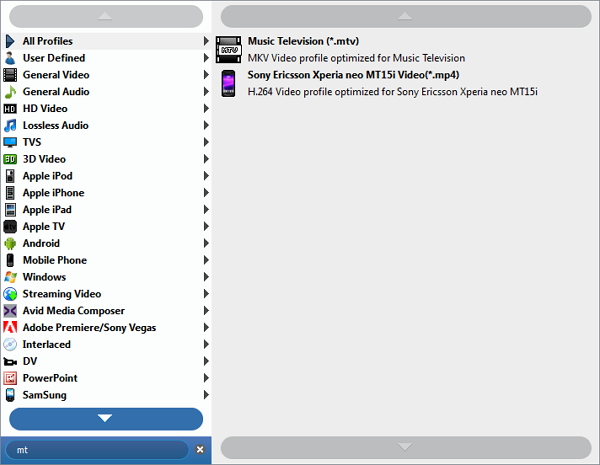Click the Android robot icon

(10, 243)
